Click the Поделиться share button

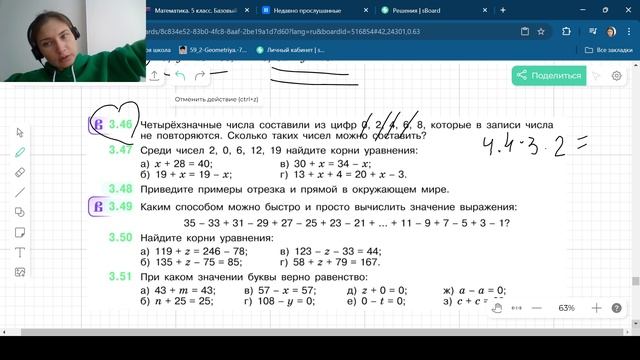point(549,76)
